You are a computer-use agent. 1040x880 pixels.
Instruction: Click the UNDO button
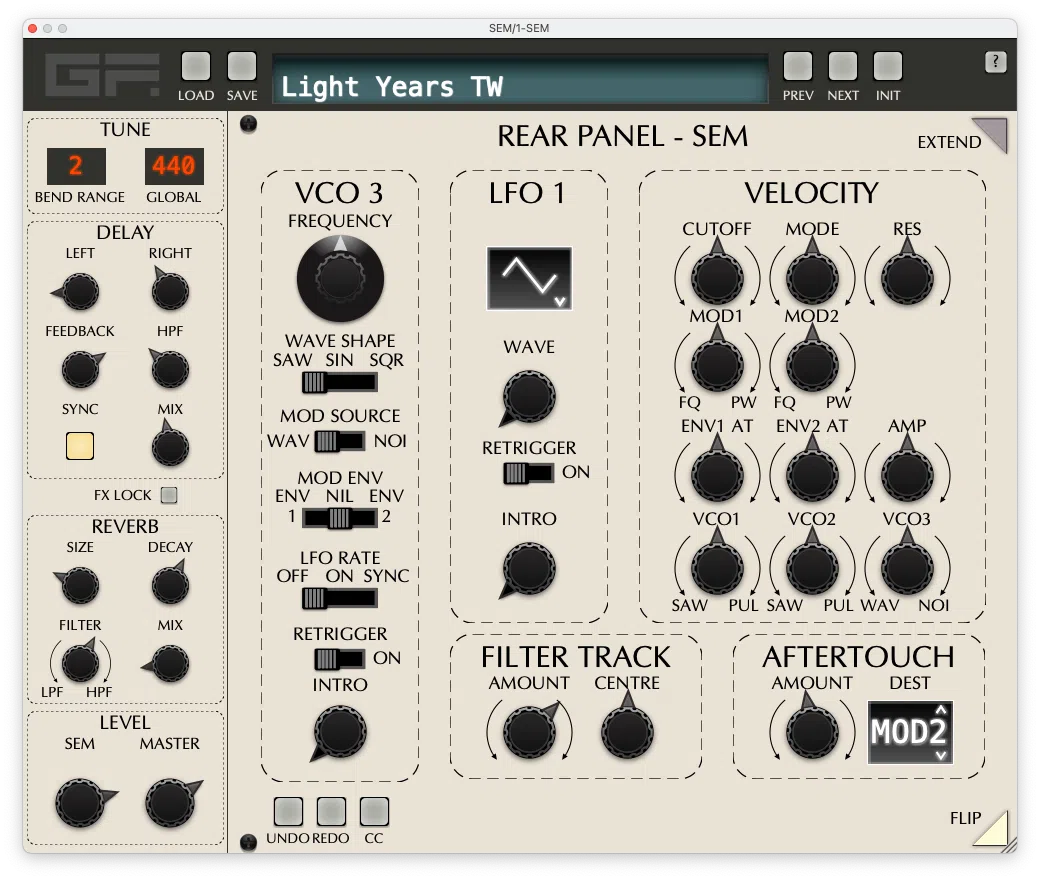click(288, 812)
